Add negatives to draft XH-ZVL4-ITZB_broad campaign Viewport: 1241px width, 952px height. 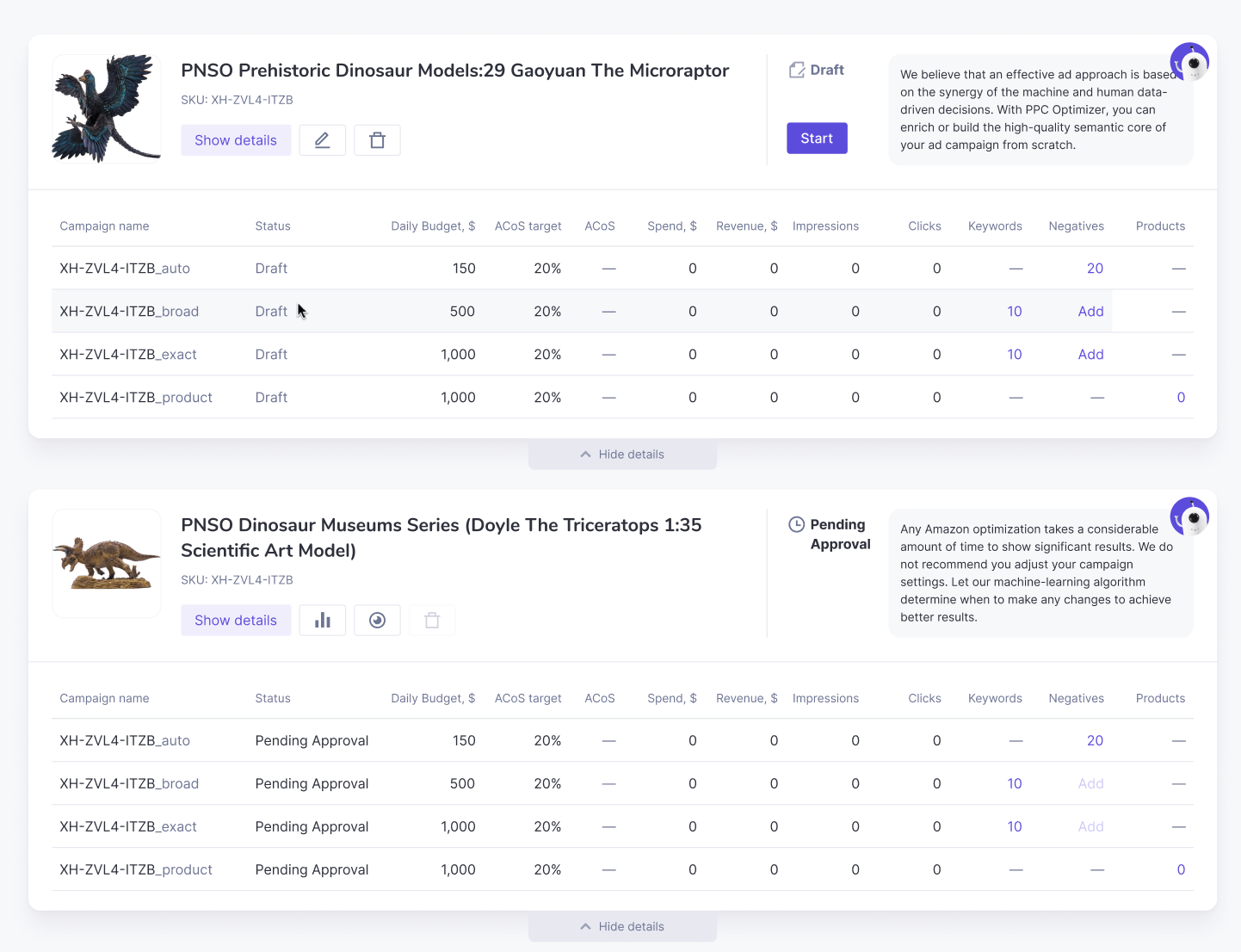pos(1090,312)
